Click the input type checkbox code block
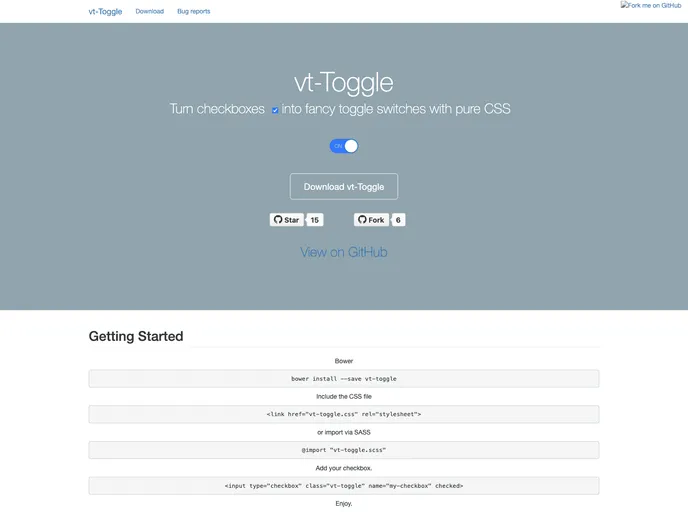This screenshot has width=688, height=512. [344, 486]
